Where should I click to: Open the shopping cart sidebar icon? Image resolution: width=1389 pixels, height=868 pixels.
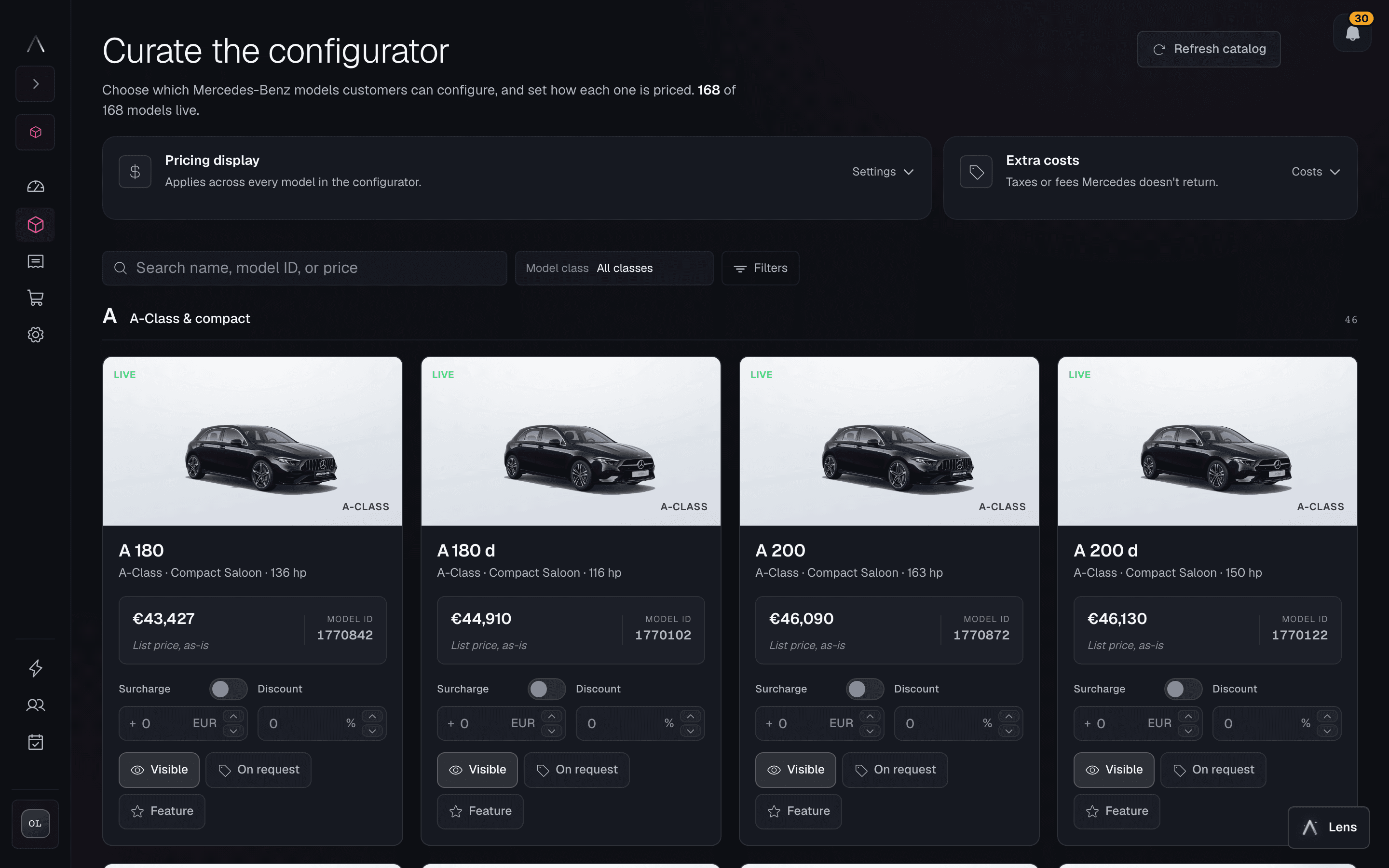tap(36, 298)
